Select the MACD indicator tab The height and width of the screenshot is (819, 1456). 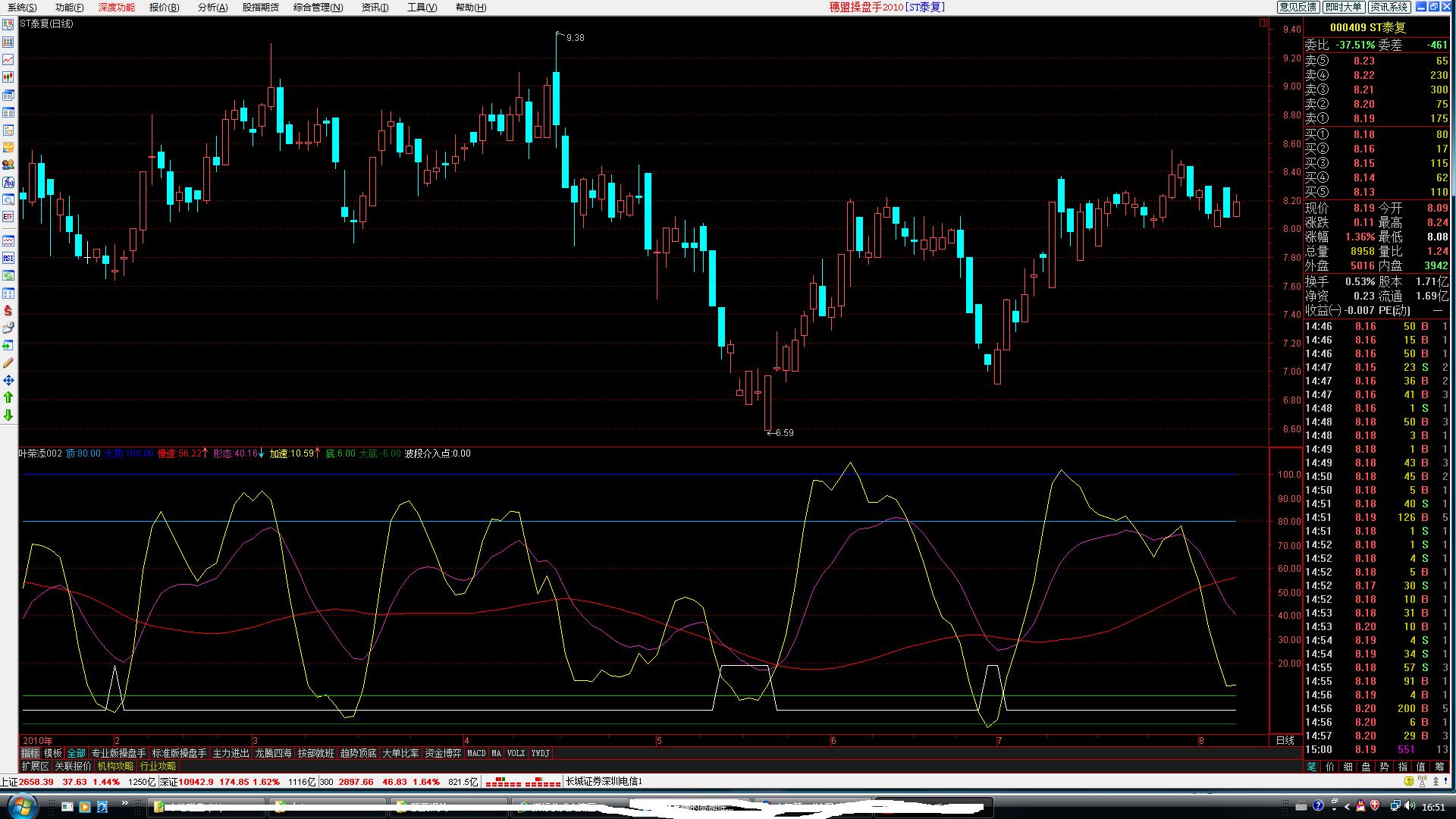476,753
